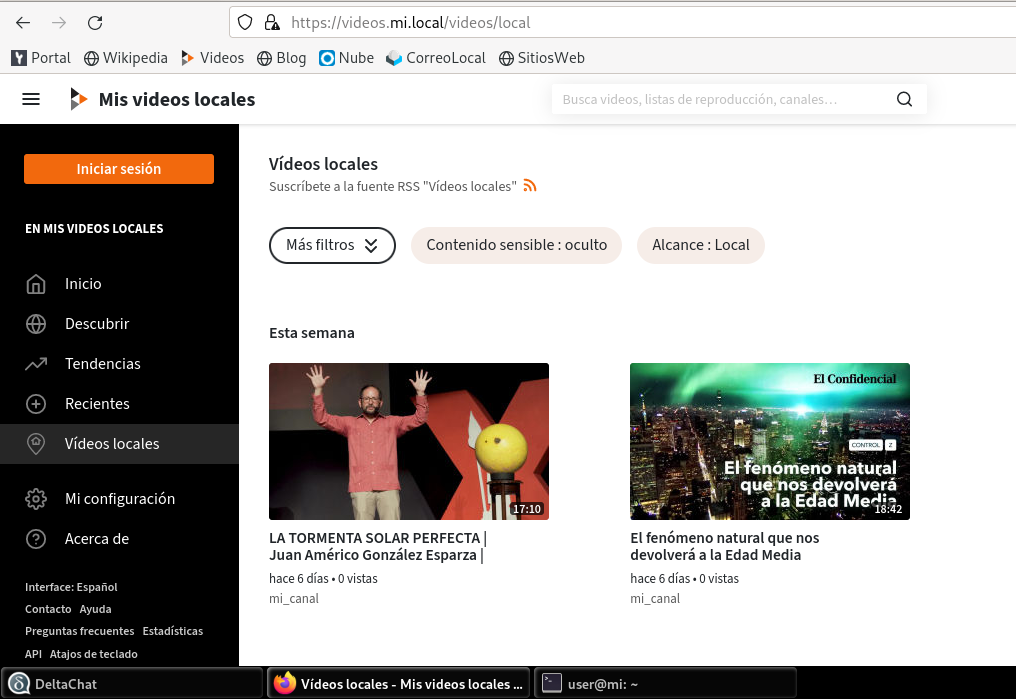Click the PeerTube logo icon in the header

coord(78,99)
